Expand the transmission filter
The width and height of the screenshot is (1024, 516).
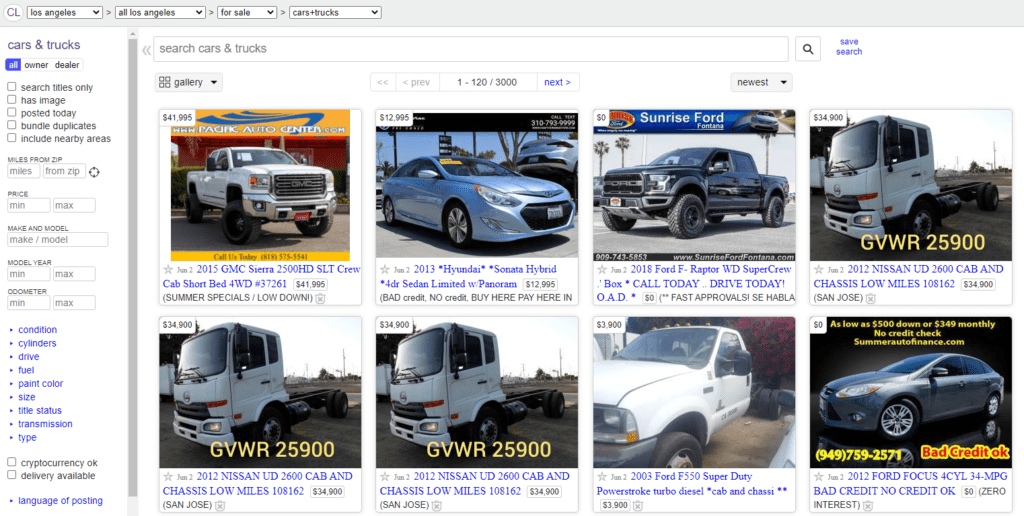45,424
